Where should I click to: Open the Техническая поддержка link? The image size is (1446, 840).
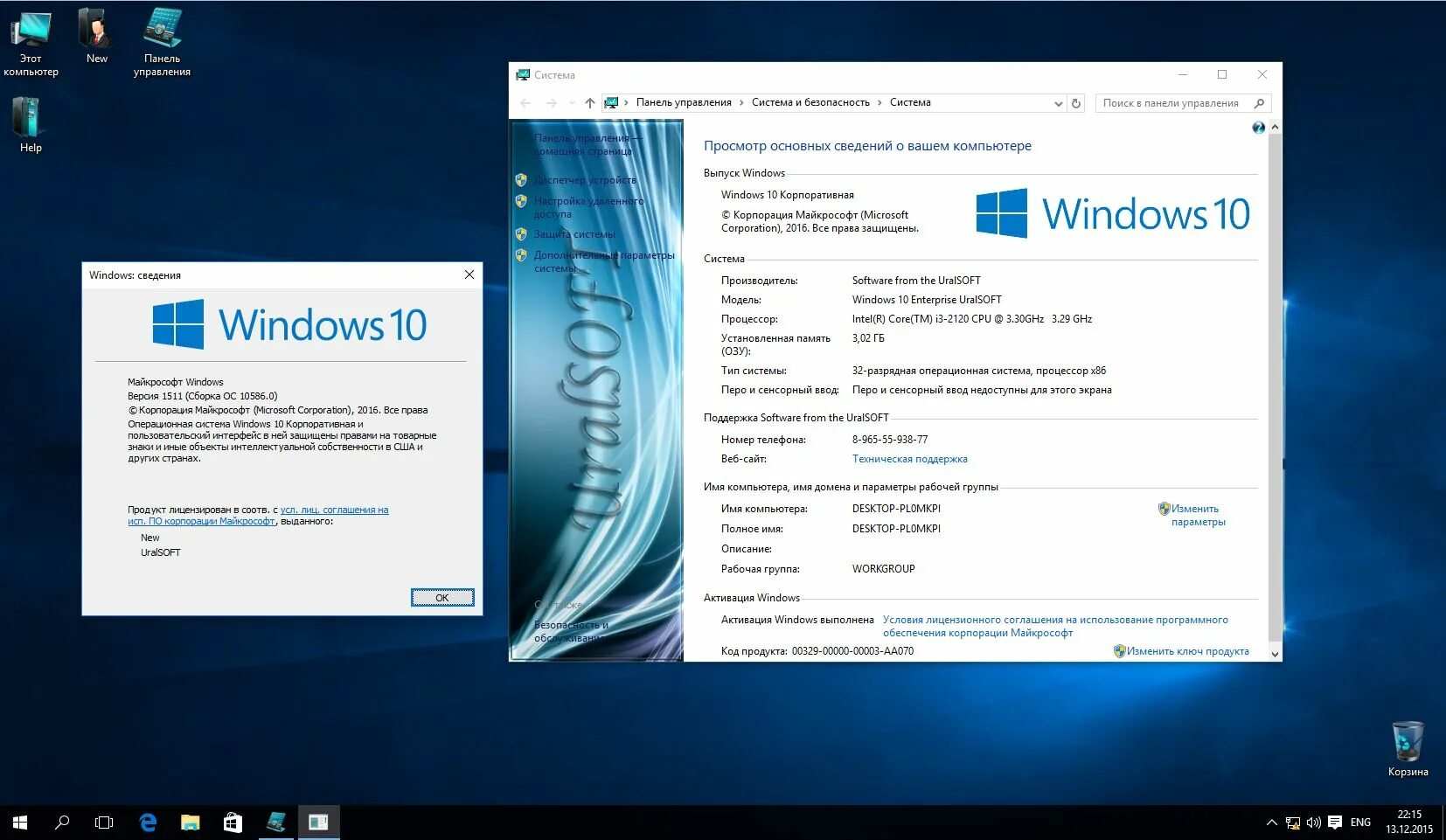pyautogui.click(x=911, y=458)
